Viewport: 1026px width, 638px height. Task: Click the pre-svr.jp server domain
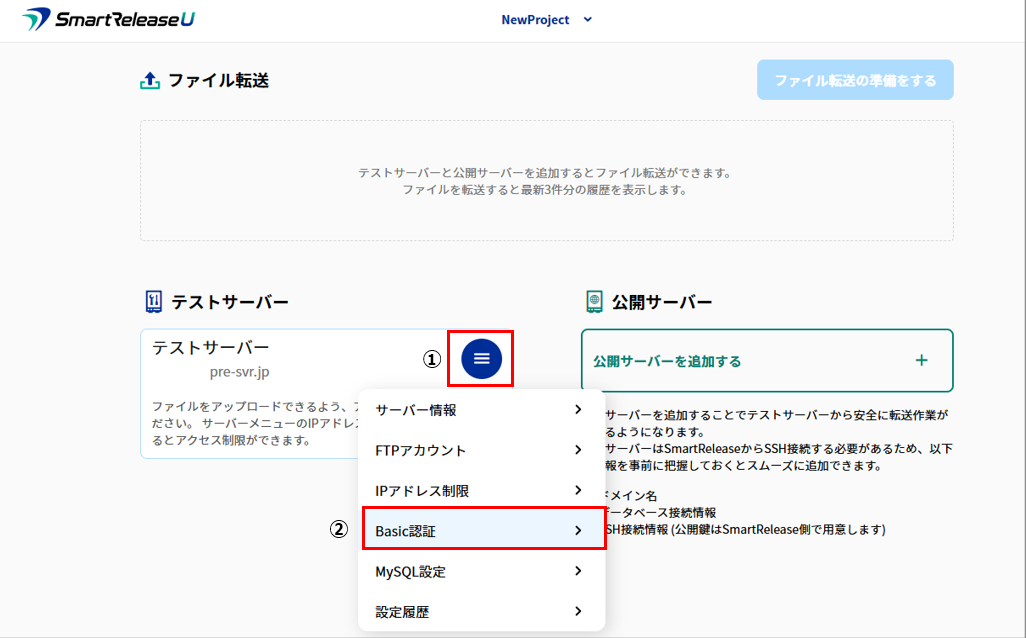tap(239, 372)
